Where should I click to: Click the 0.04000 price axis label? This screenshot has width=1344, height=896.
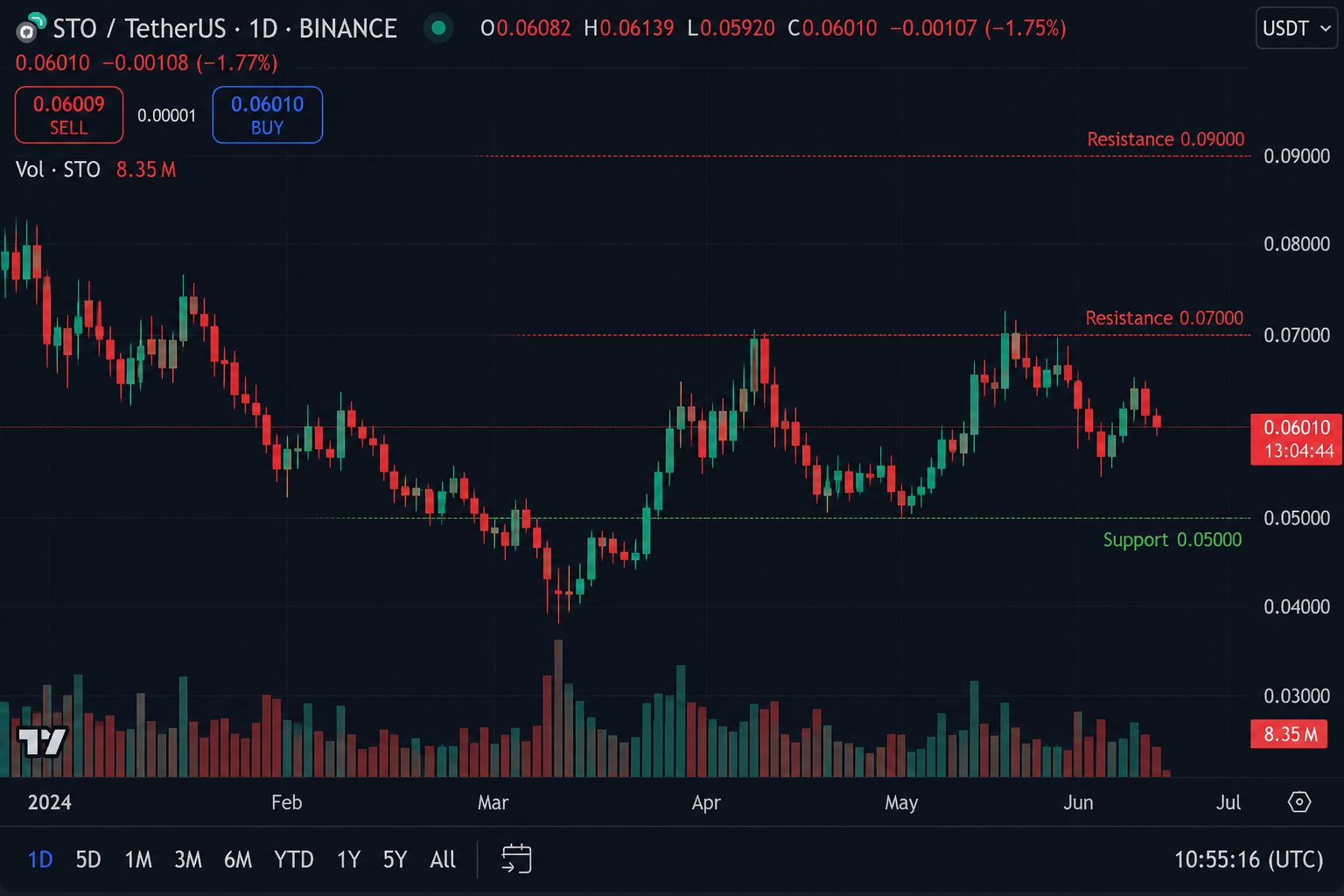pyautogui.click(x=1297, y=606)
